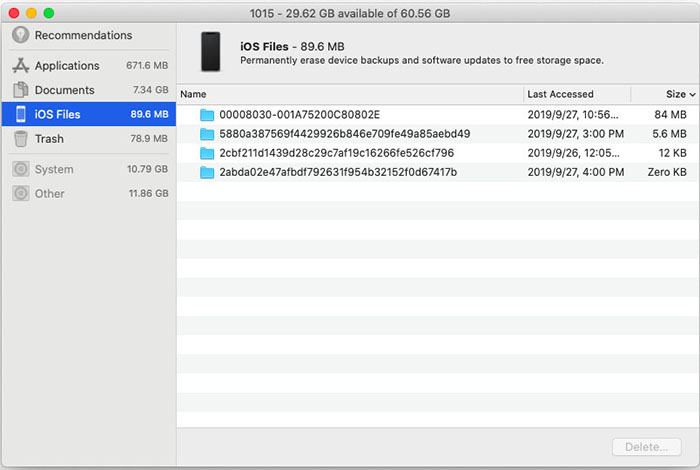Select System in the sidebar
700x470 pixels.
pyautogui.click(x=89, y=169)
